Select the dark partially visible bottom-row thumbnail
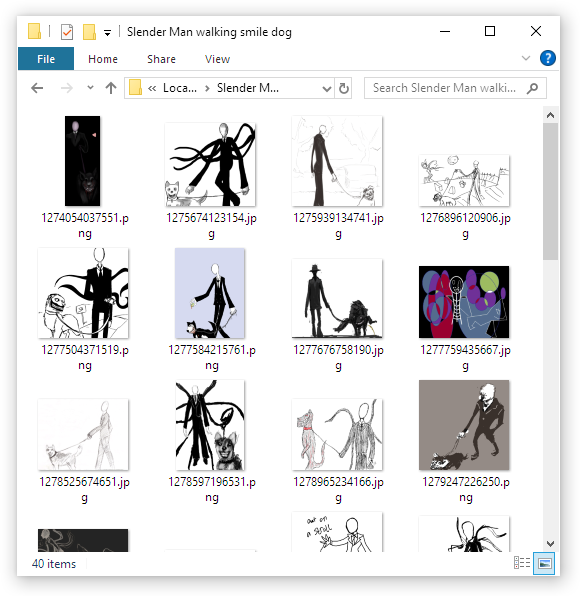580x596 pixels. point(83,540)
